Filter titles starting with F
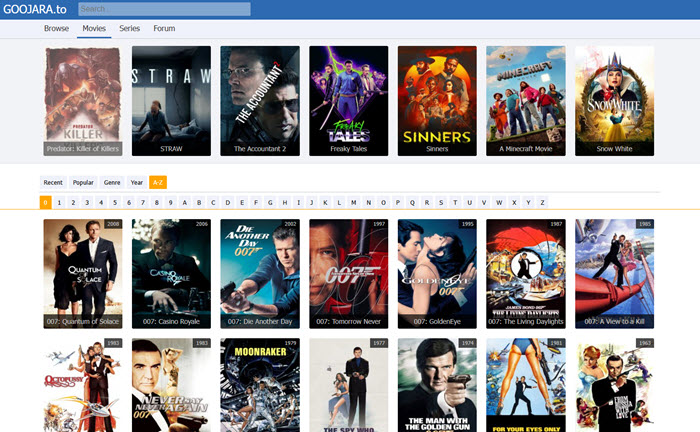The width and height of the screenshot is (700, 432). [x=256, y=203]
